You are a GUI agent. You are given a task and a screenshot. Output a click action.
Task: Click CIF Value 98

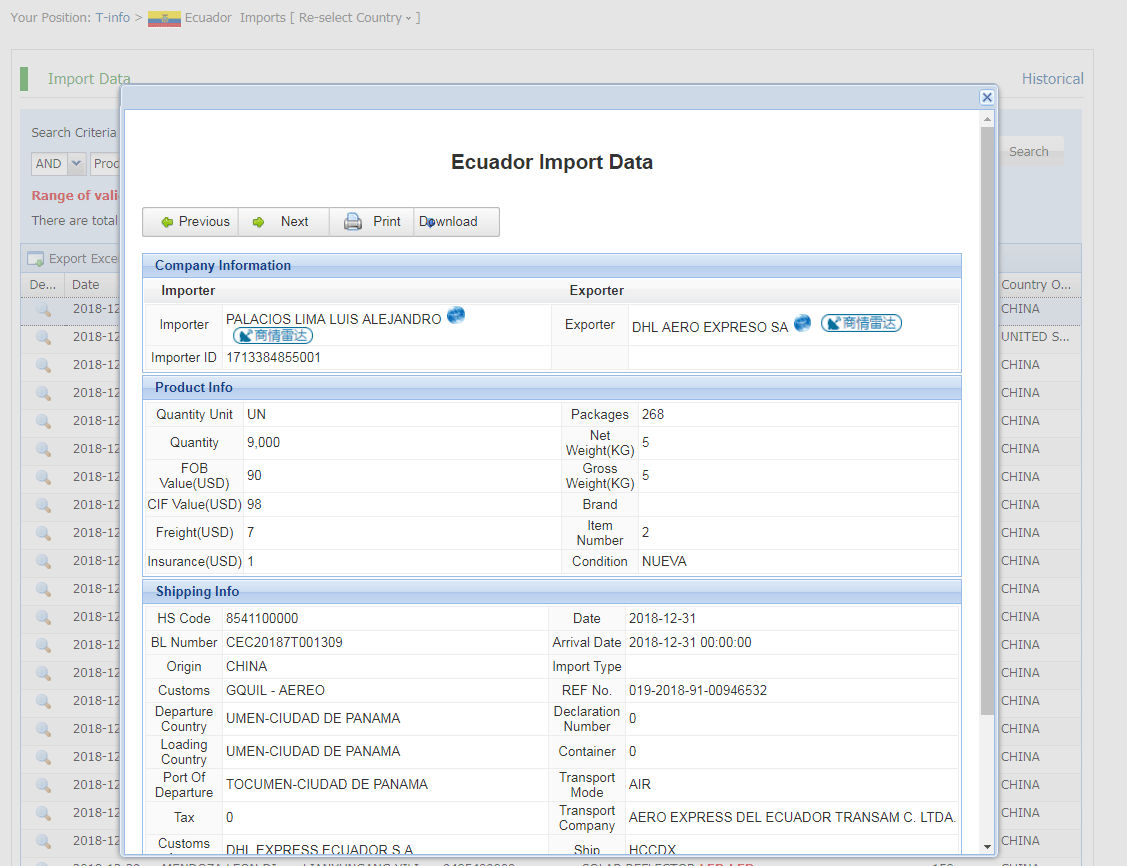point(254,505)
